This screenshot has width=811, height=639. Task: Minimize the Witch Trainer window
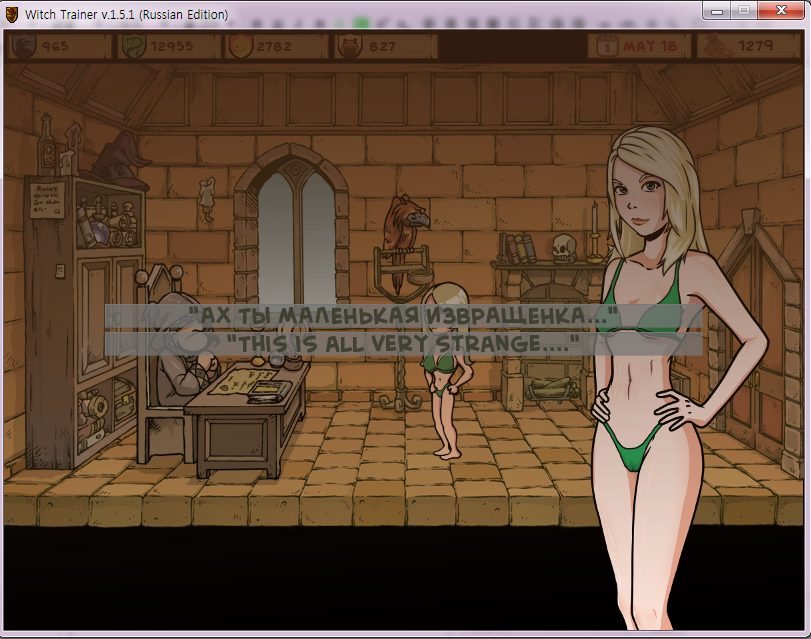[717, 11]
